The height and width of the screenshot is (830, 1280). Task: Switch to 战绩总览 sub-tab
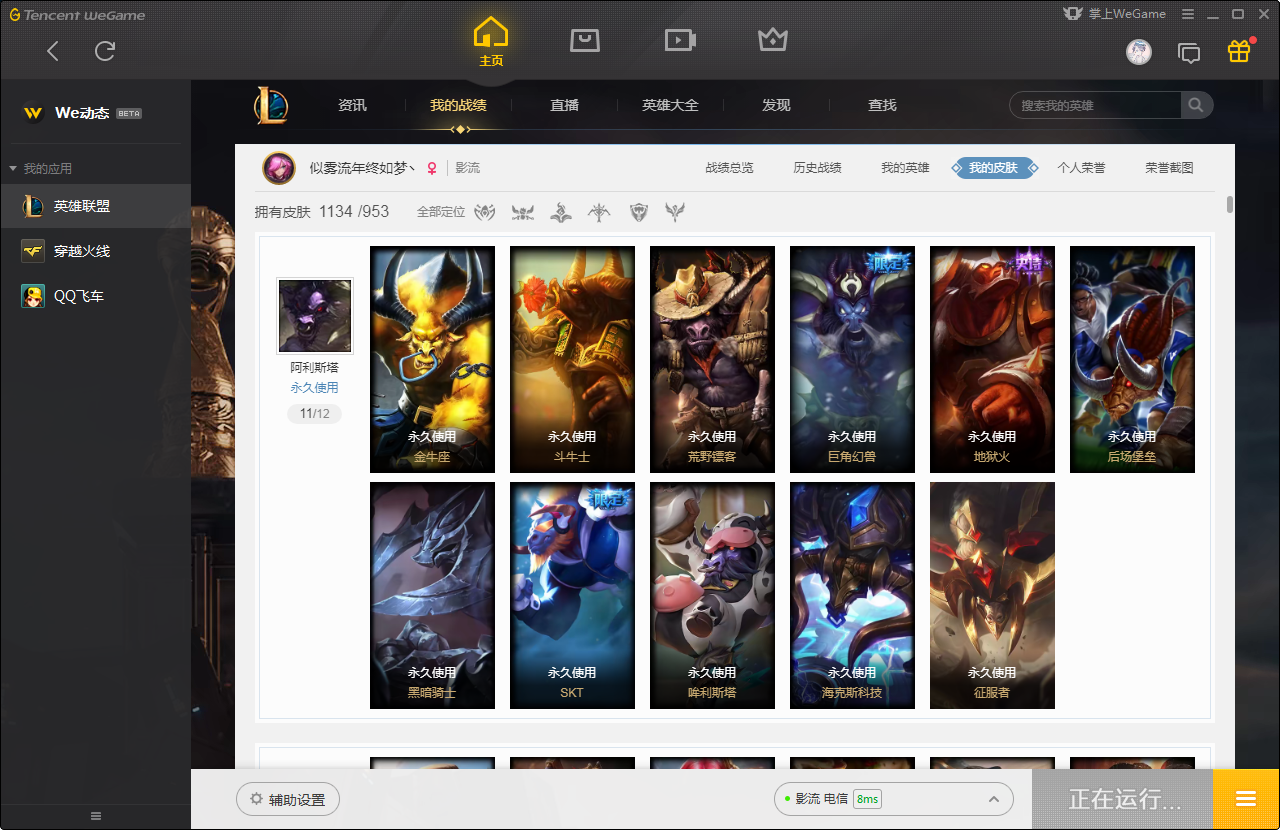[729, 168]
